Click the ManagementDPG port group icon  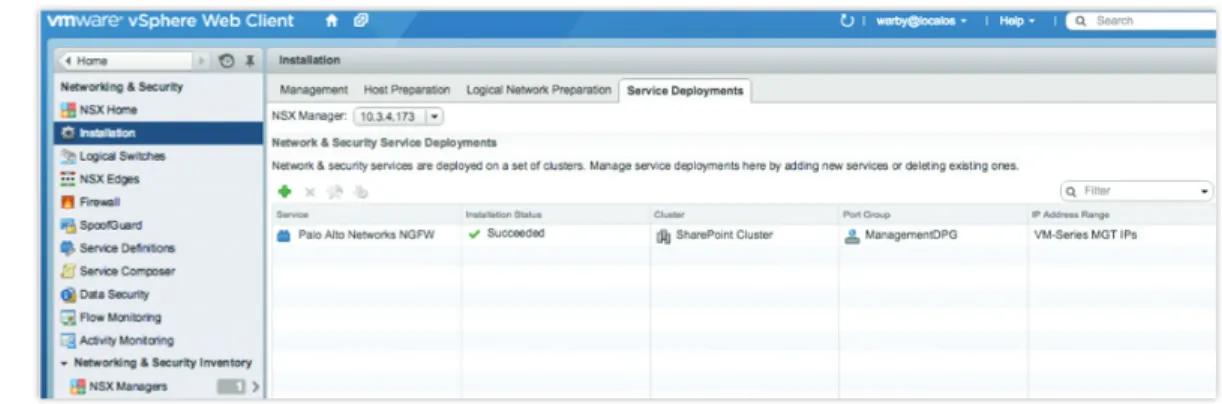coord(852,236)
